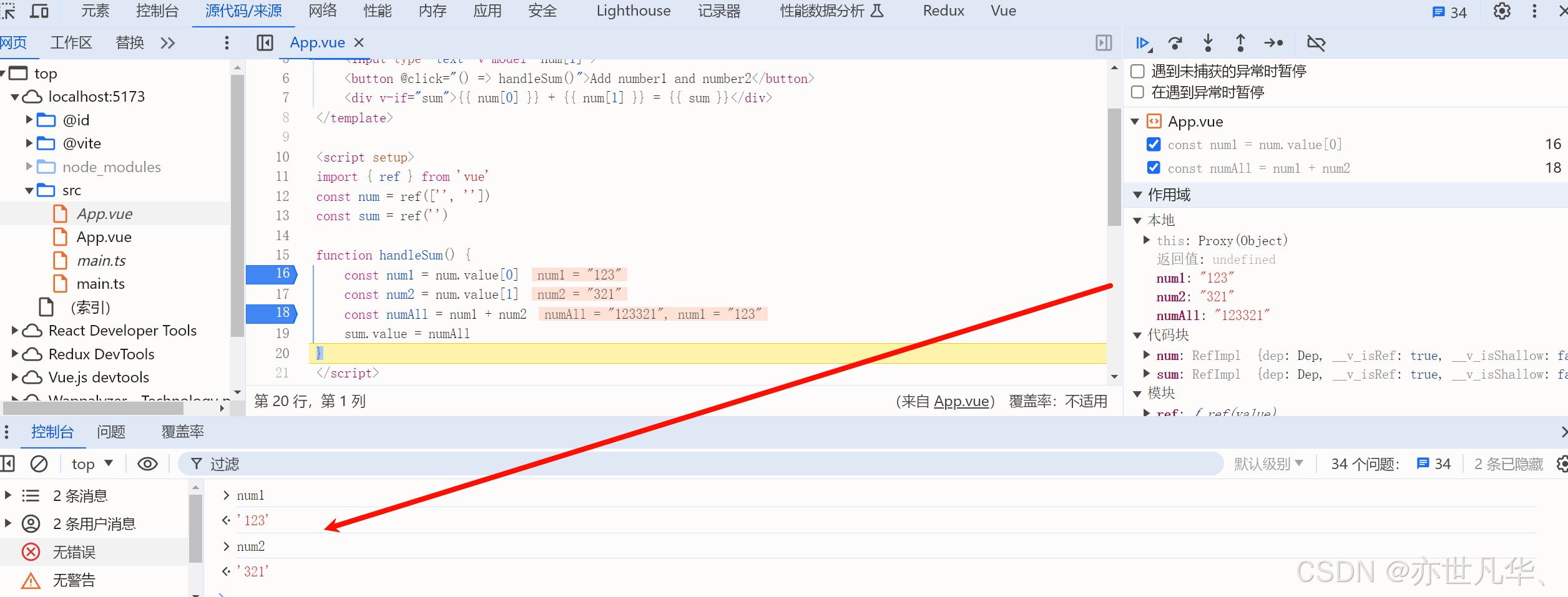
Task: Open navigator pane more options
Action: coord(227,42)
